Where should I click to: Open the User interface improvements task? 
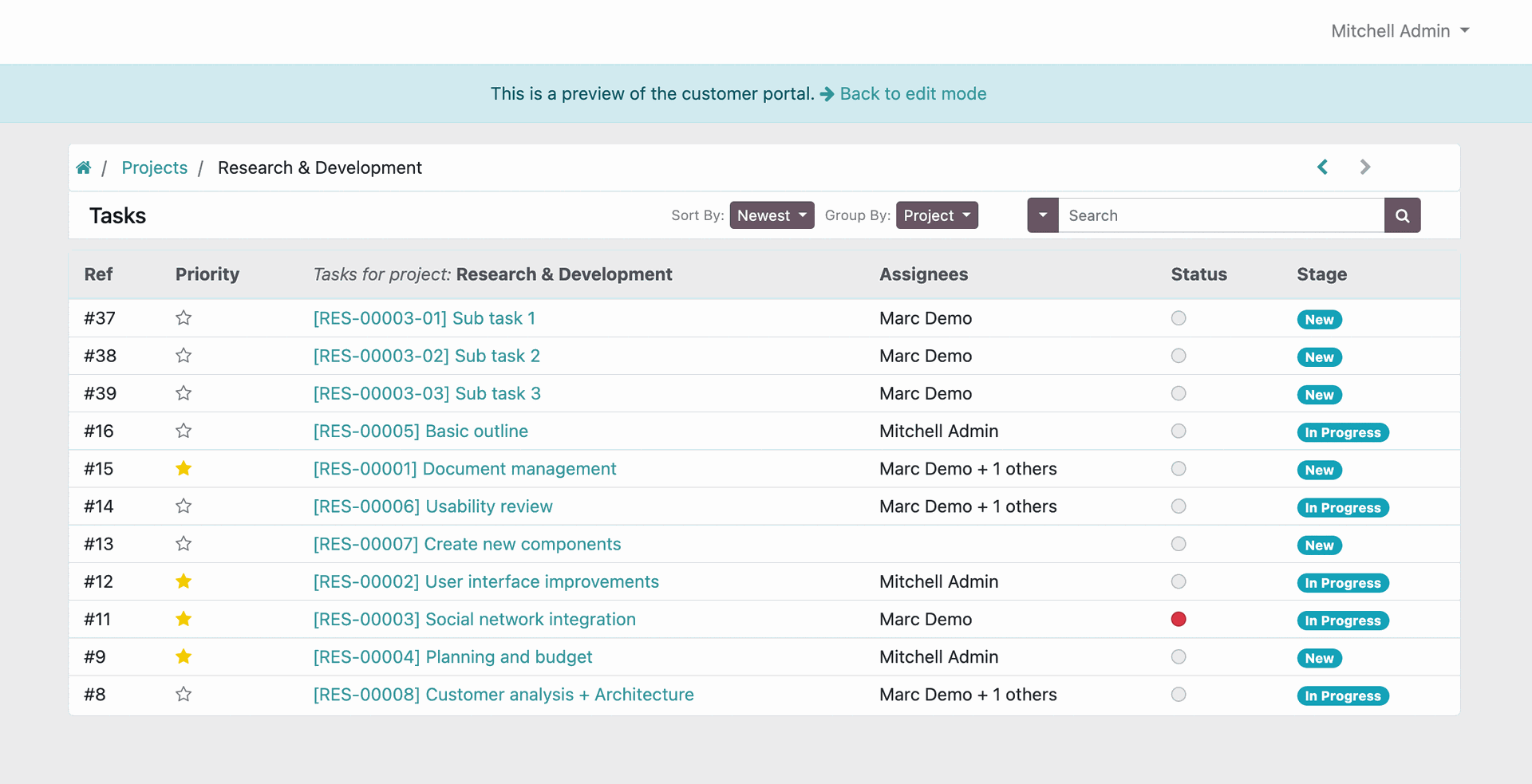point(485,582)
